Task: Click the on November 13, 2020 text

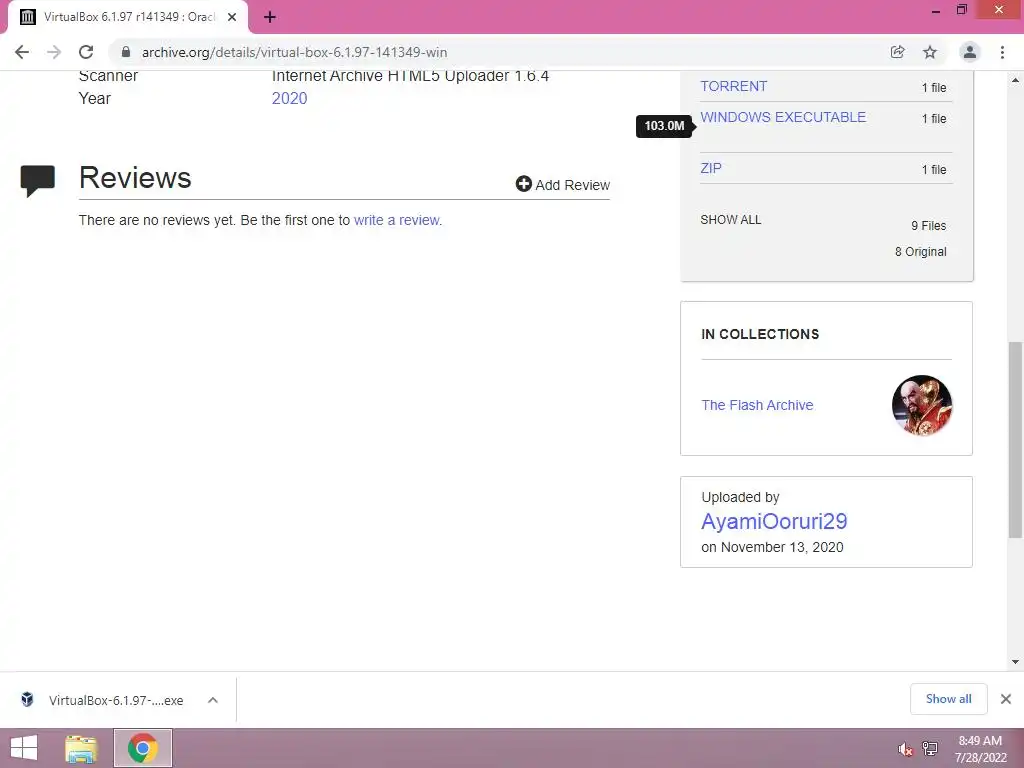Action: 773,547
